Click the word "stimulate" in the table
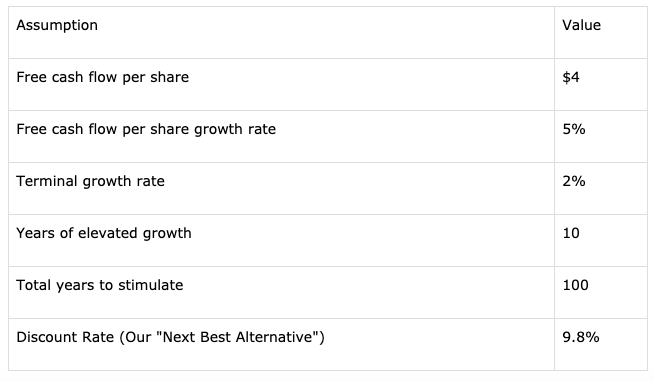The image size is (654, 381). pos(151,285)
